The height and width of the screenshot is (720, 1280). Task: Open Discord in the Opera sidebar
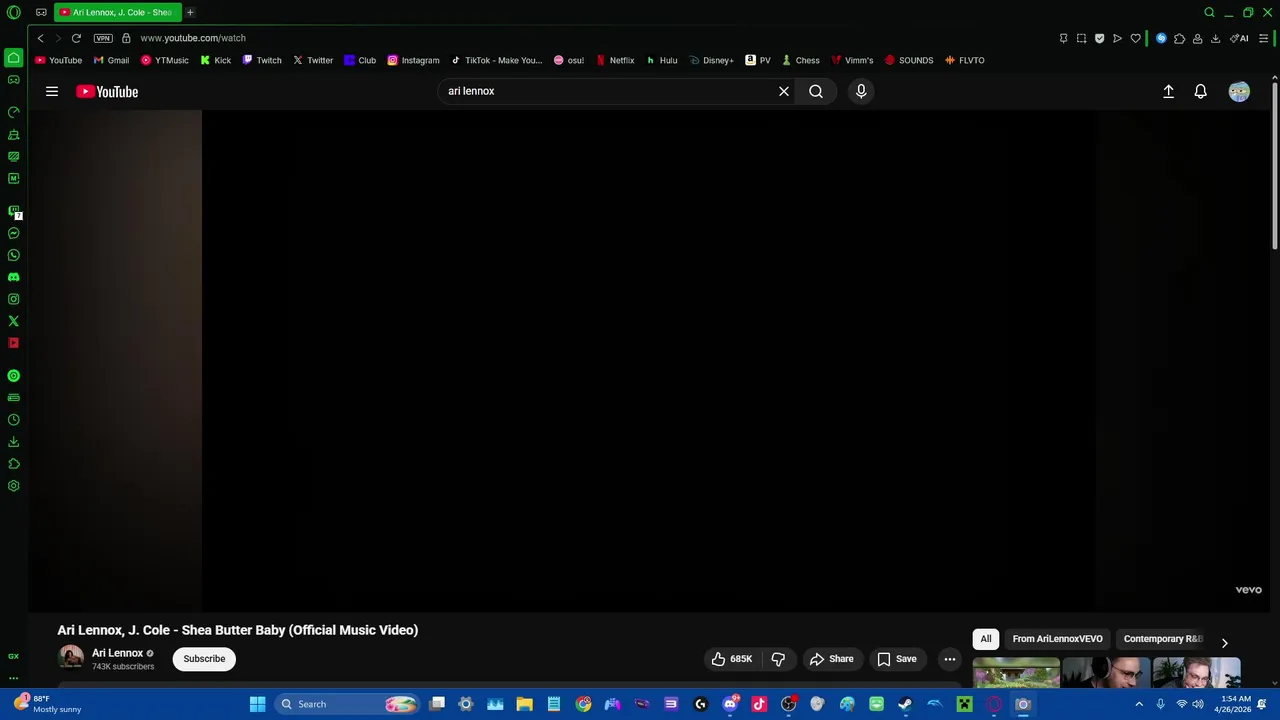click(x=14, y=277)
